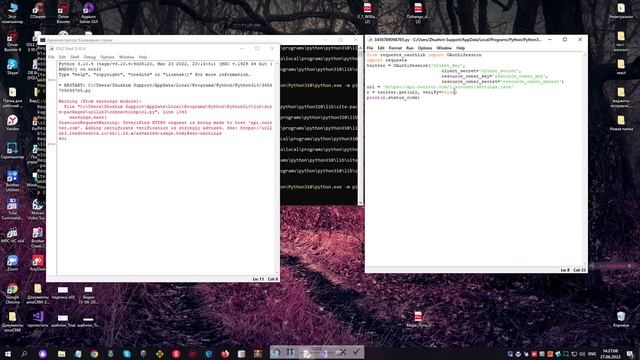The height and width of the screenshot is (360, 640).
Task: Open the Movavi Video Suite desktop icon
Action: tap(38, 209)
